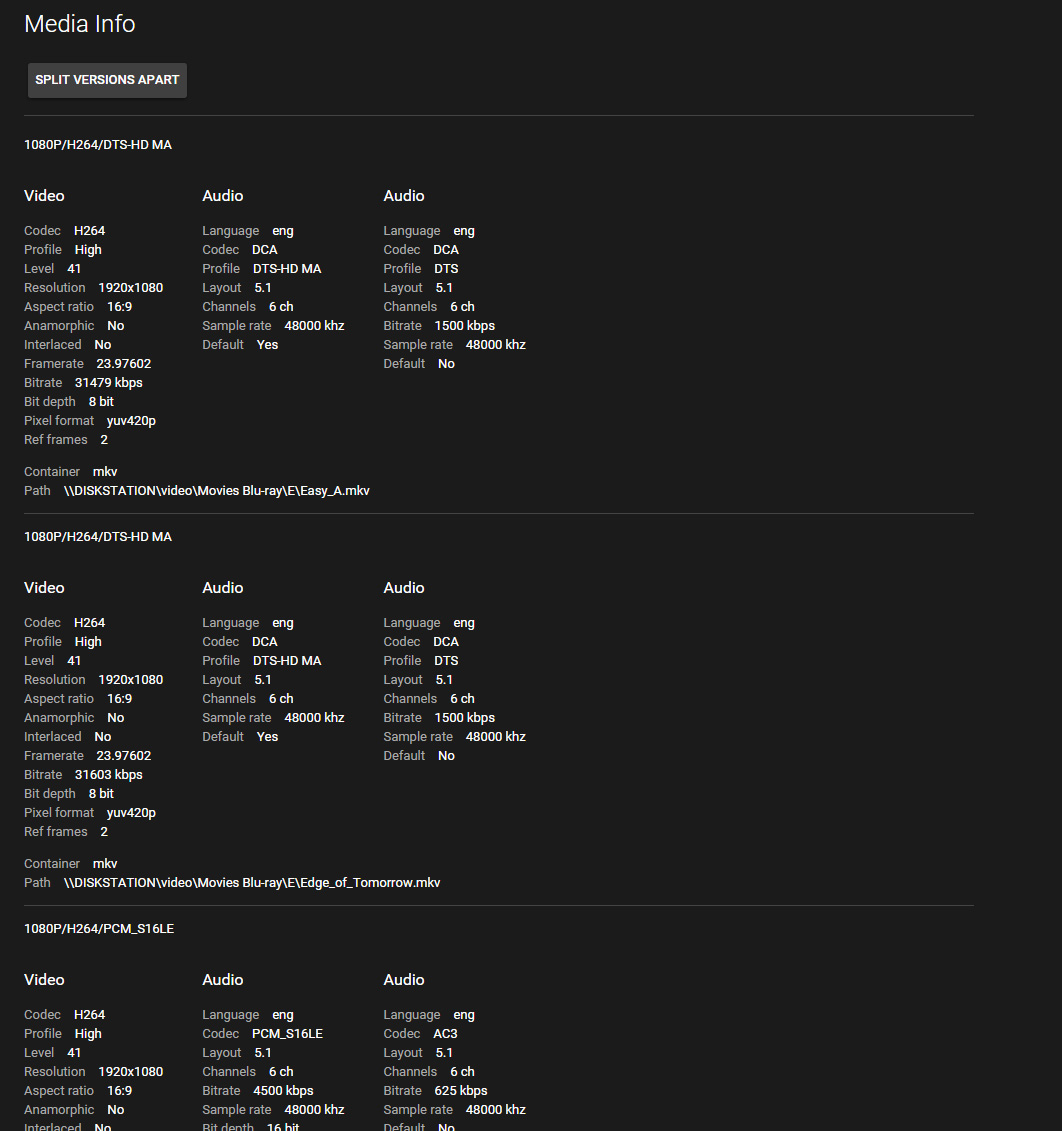
Task: Click the Video heading in the Easy_A section
Action: pyautogui.click(x=44, y=196)
